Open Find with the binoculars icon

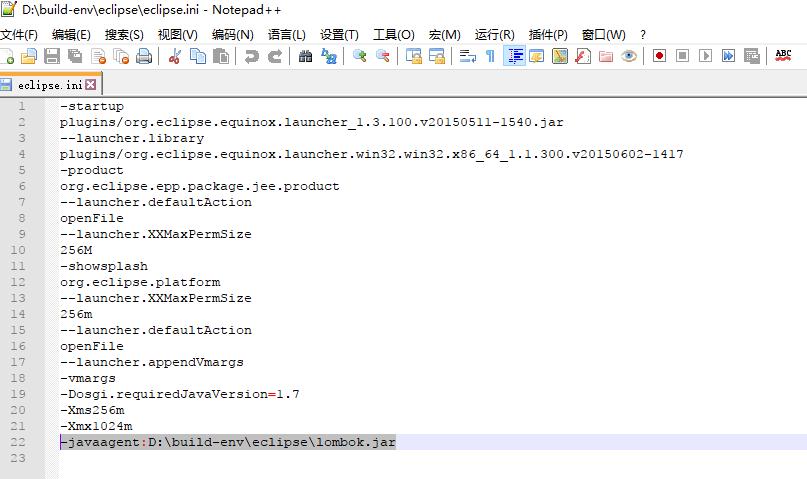pyautogui.click(x=305, y=56)
